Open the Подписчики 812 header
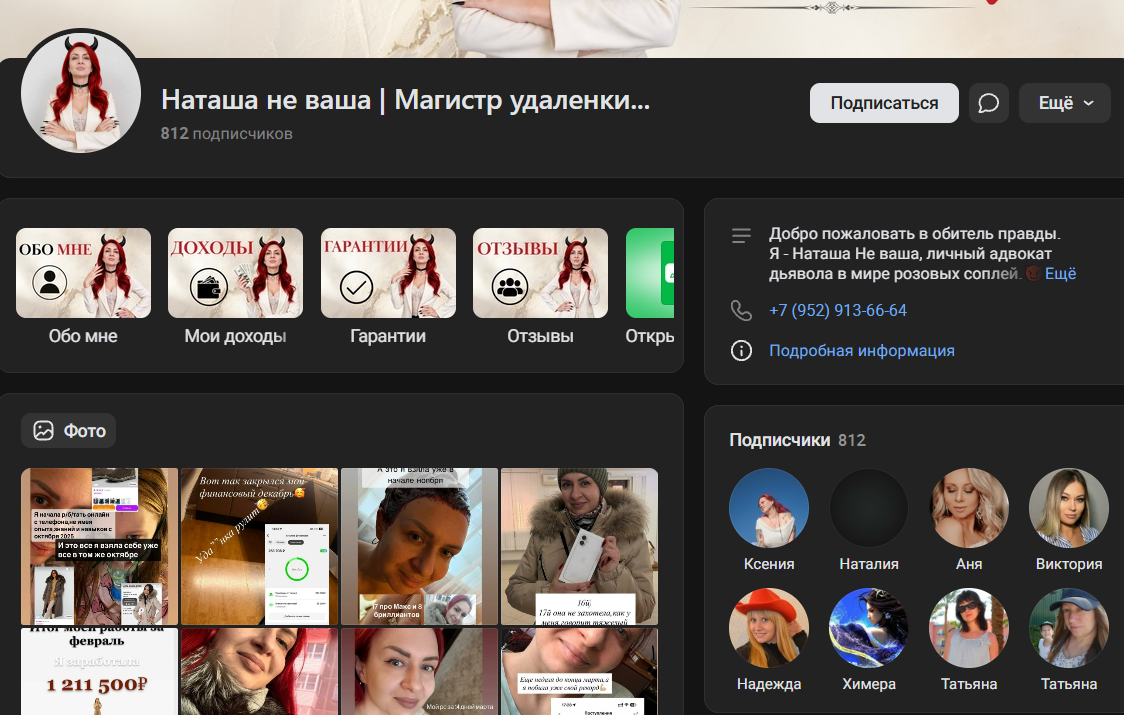1124x715 pixels. (x=797, y=440)
